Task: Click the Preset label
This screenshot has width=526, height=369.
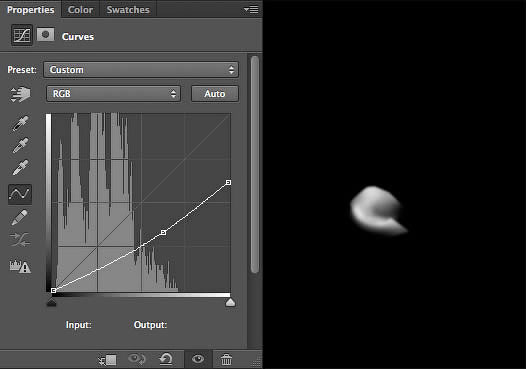Action: (x=22, y=70)
